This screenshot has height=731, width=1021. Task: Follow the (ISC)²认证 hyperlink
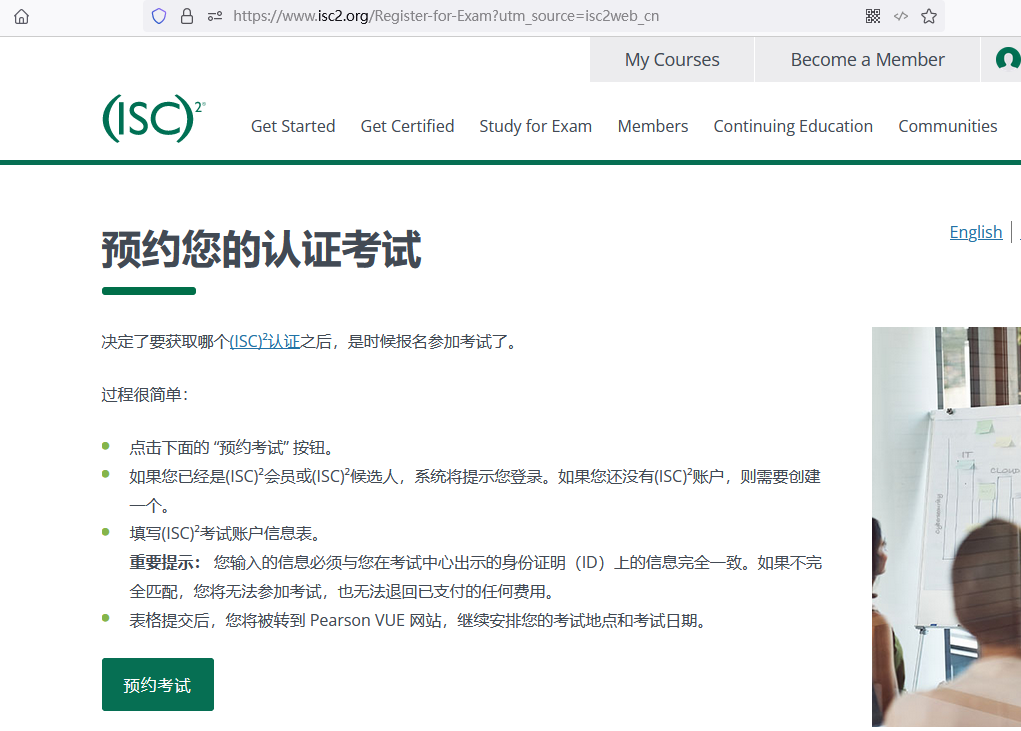[x=265, y=342]
